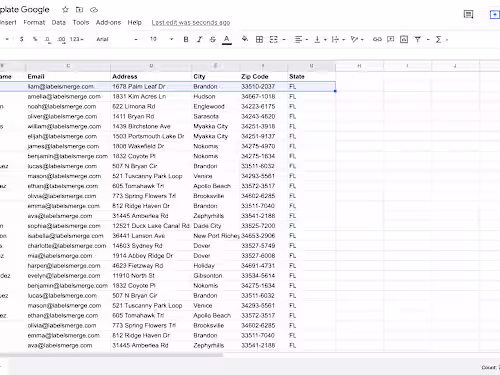Click the insert comment icon
Image resolution: width=500 pixels, height=375 pixels.
tap(390, 39)
